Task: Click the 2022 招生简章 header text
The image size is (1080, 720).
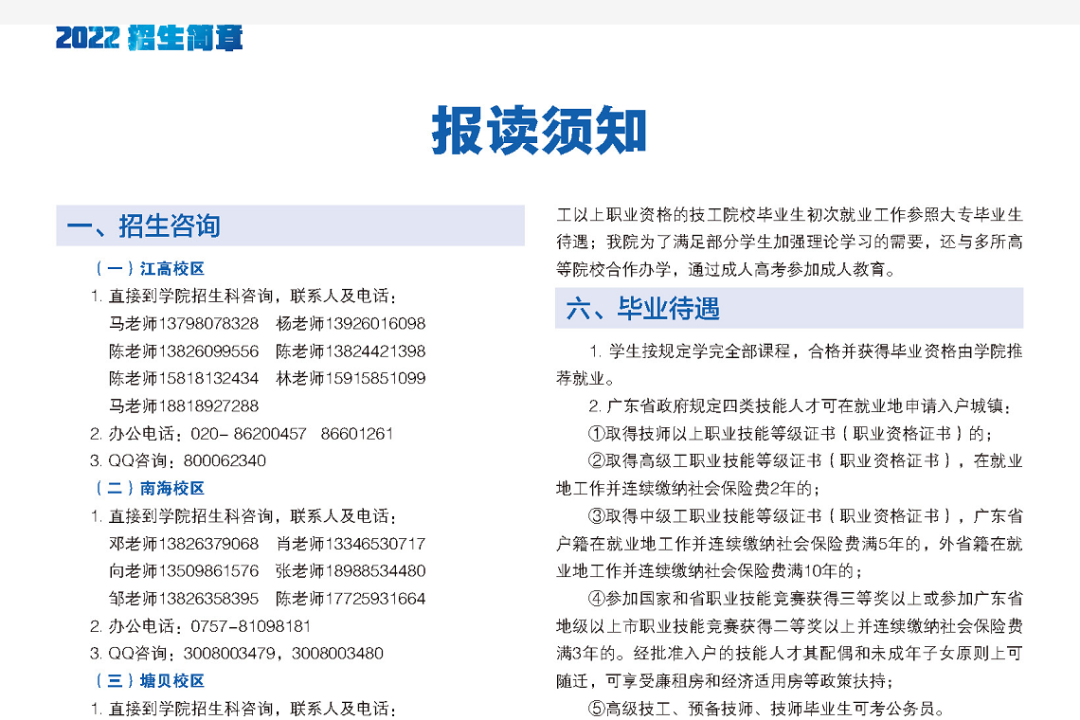Action: tap(149, 38)
